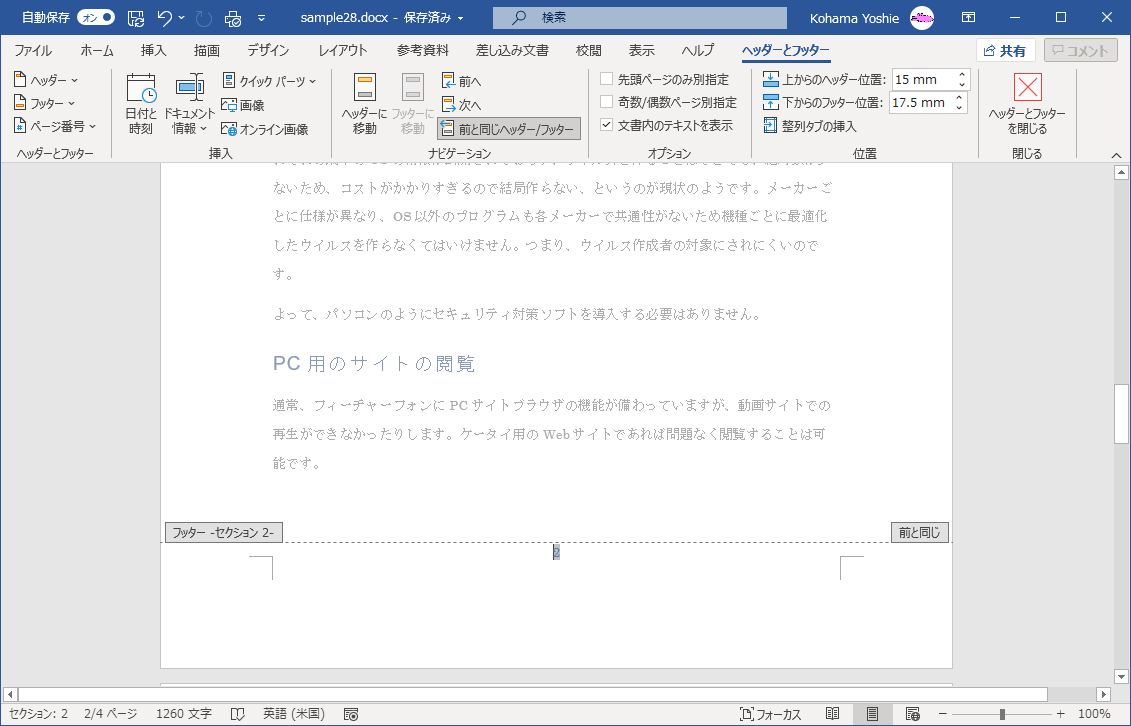Click the 2/4 ページ status indicator
This screenshot has height=726, width=1131.
tap(110, 714)
